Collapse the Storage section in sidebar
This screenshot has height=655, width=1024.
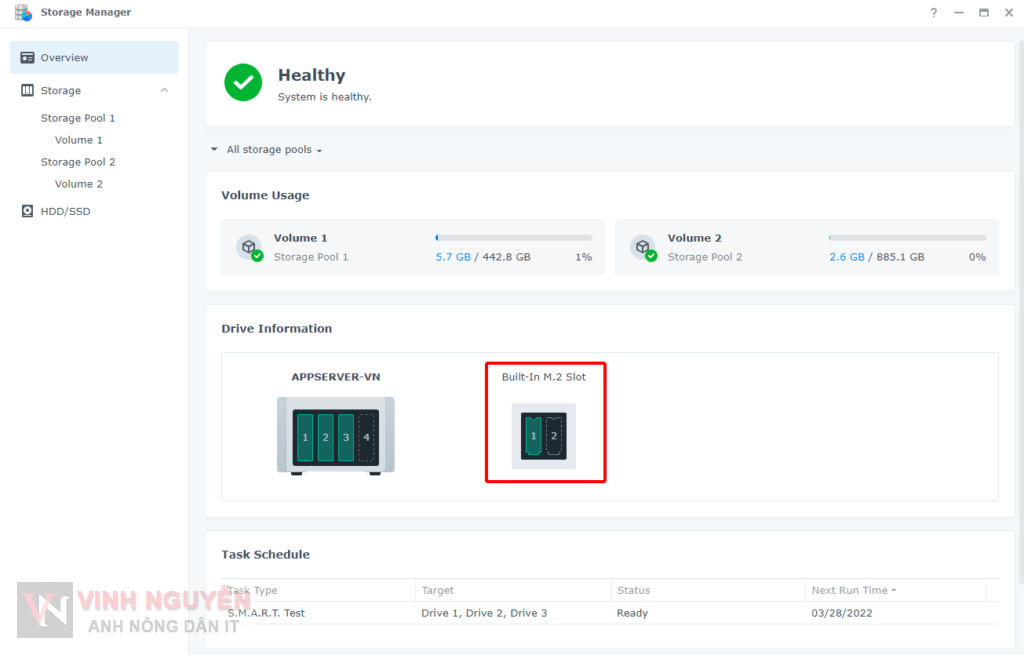[x=164, y=91]
